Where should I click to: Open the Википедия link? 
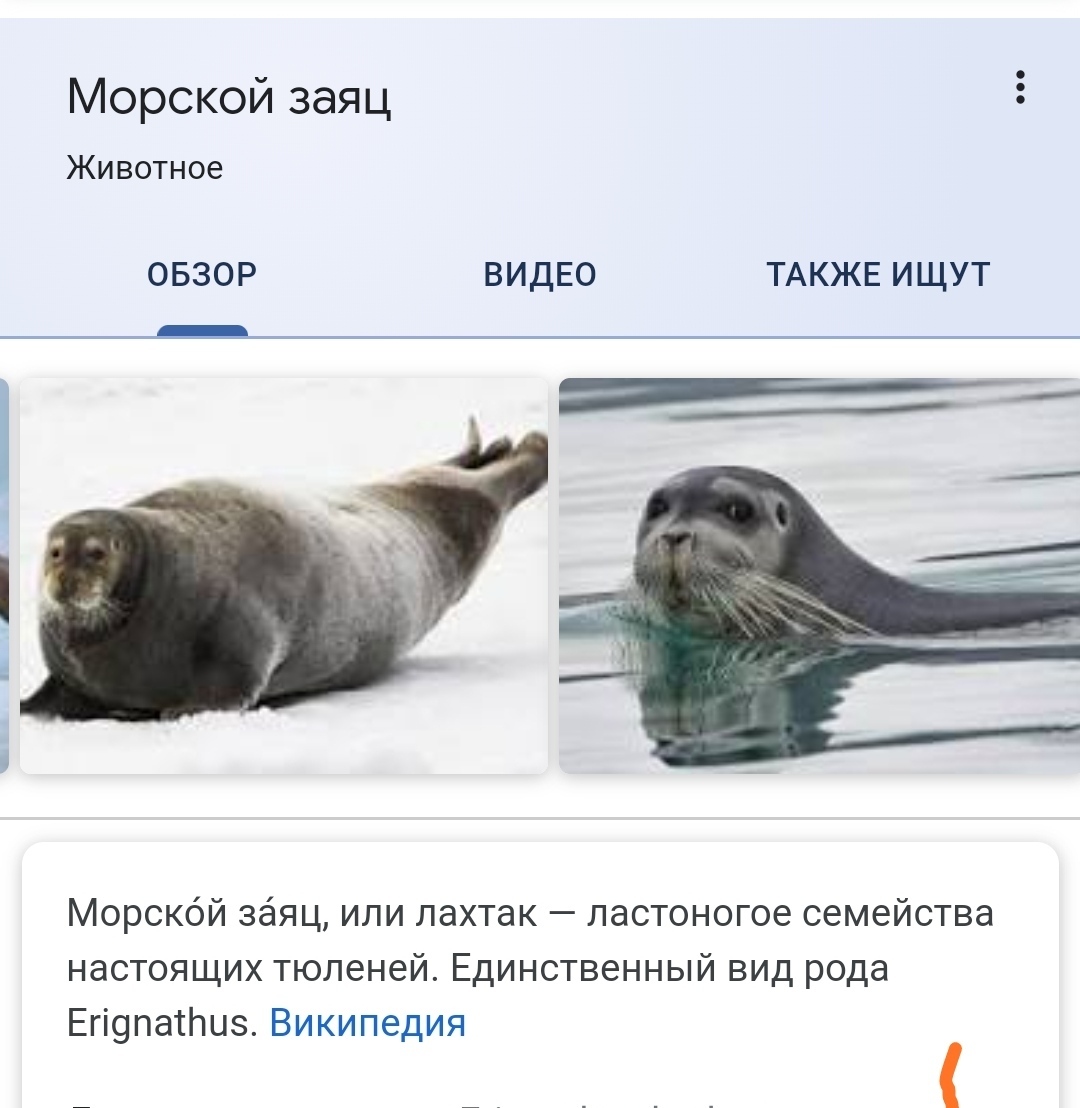coord(368,1022)
